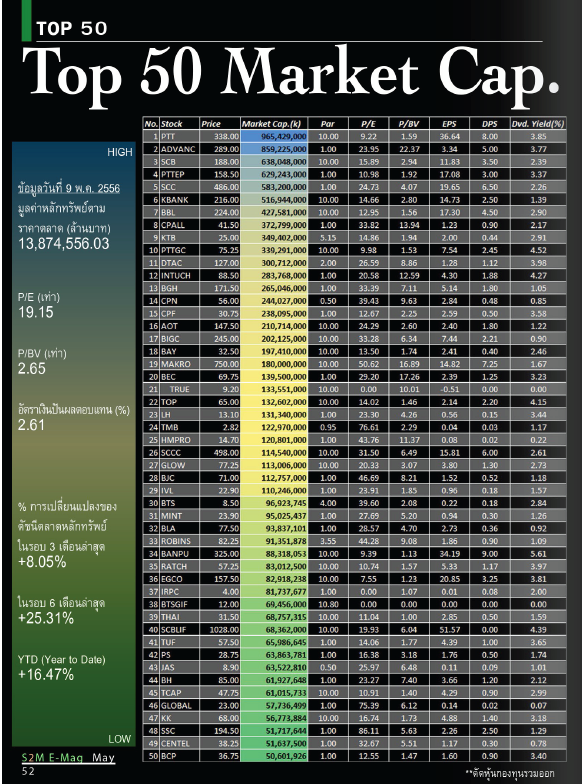The height and width of the screenshot is (784, 582).
Task: Click the 'DPS' column header
Action: point(490,124)
